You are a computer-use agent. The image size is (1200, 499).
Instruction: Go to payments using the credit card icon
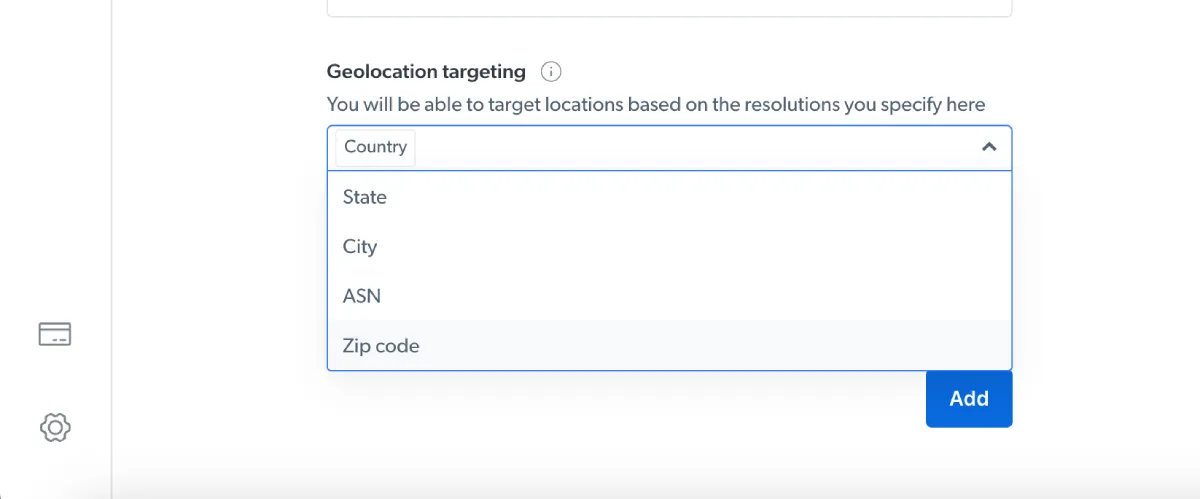(x=55, y=334)
